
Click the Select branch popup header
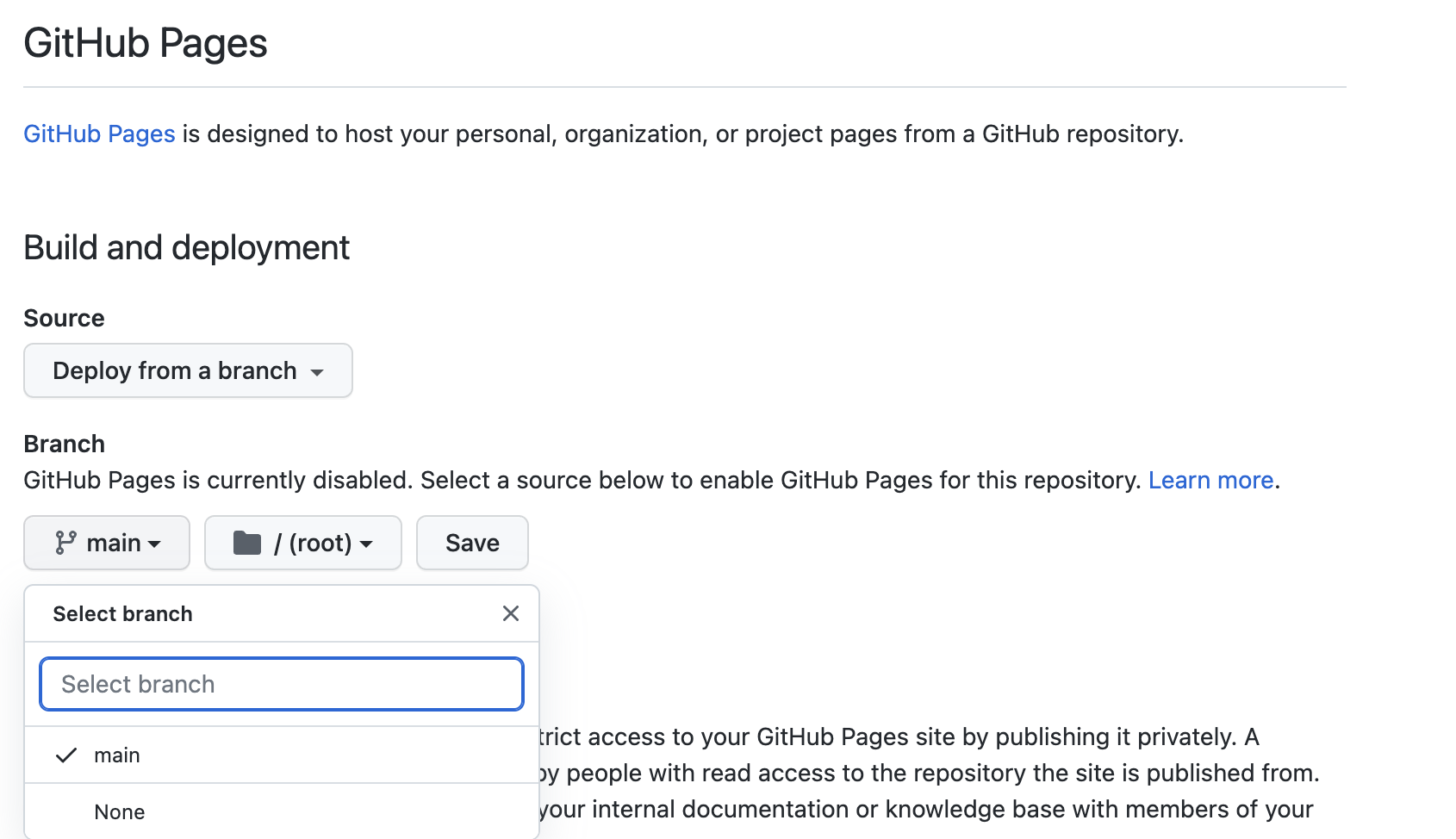(x=122, y=613)
